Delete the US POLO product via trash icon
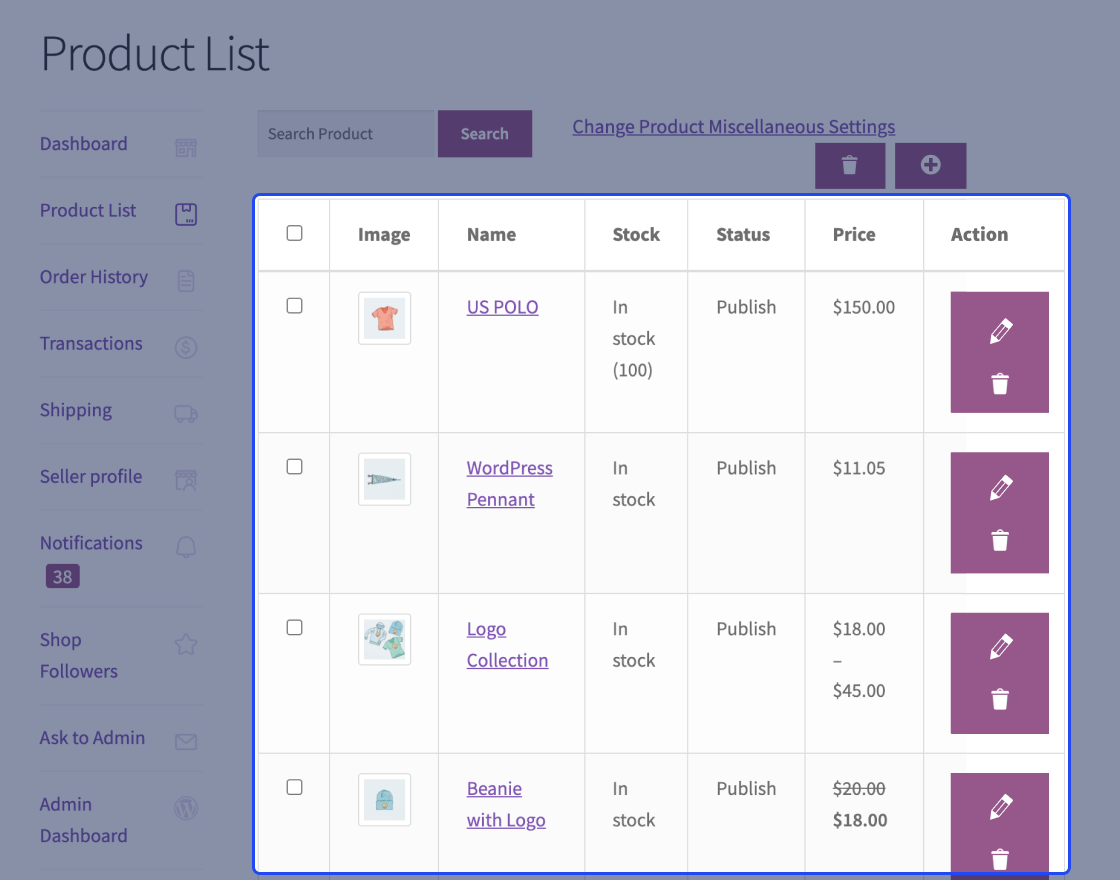Image resolution: width=1120 pixels, height=880 pixels. pos(1000,384)
